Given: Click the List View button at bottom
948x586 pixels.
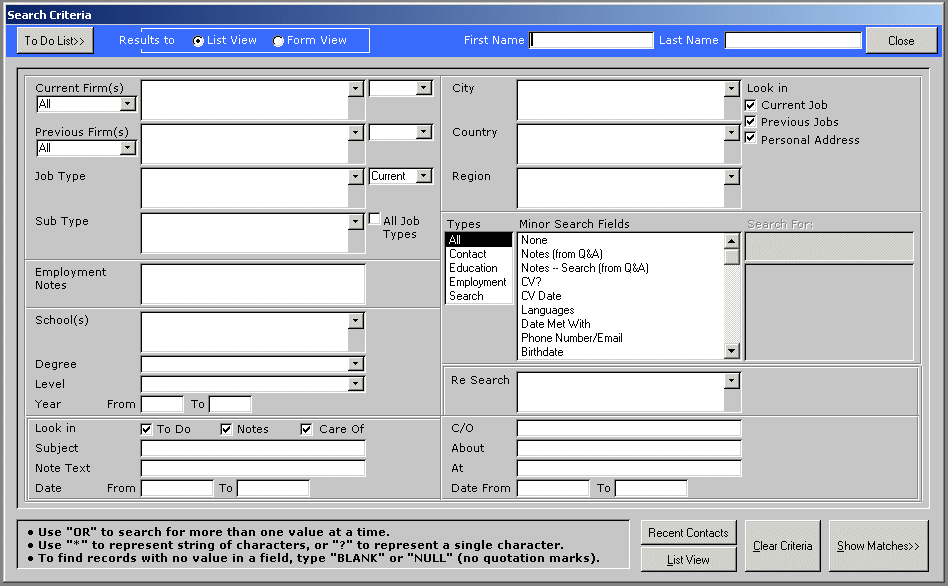Looking at the screenshot, I should point(688,560).
